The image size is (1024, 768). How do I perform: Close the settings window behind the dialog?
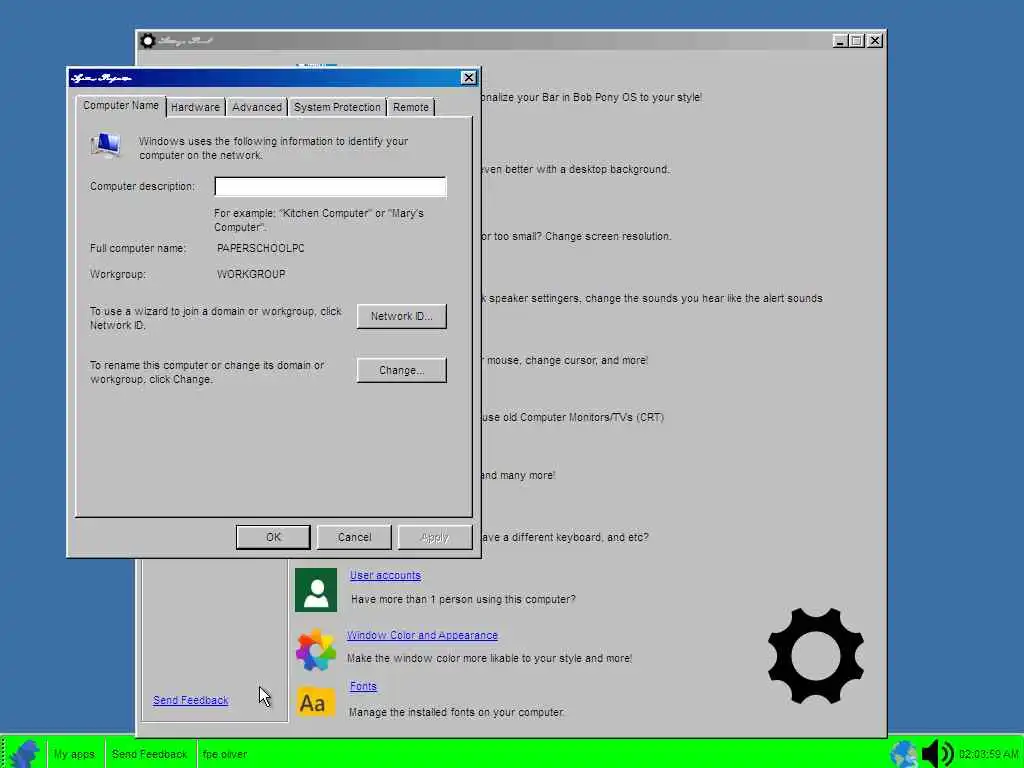[x=875, y=41]
